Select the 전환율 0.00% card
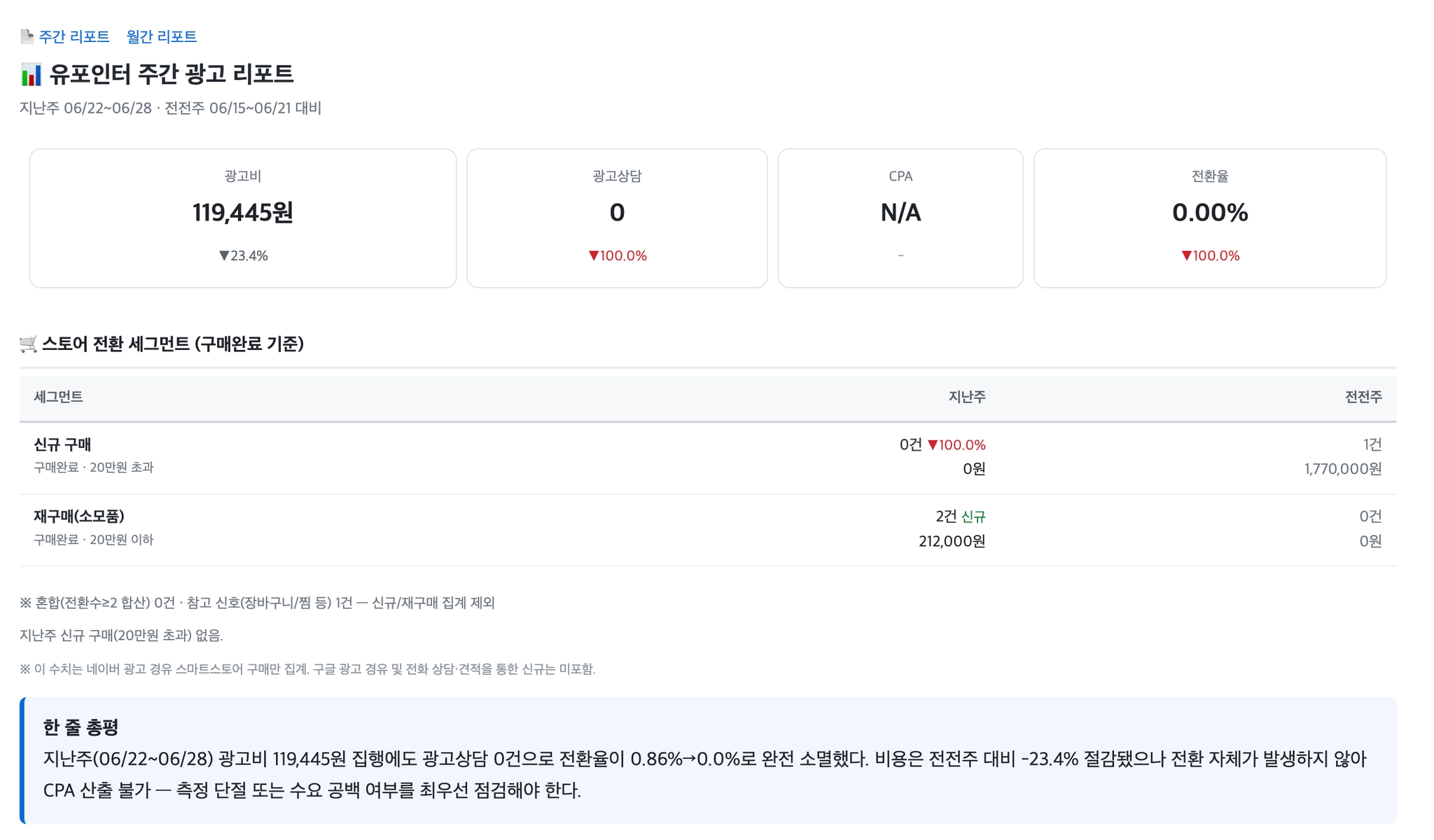This screenshot has width=1434, height=840. [1210, 218]
